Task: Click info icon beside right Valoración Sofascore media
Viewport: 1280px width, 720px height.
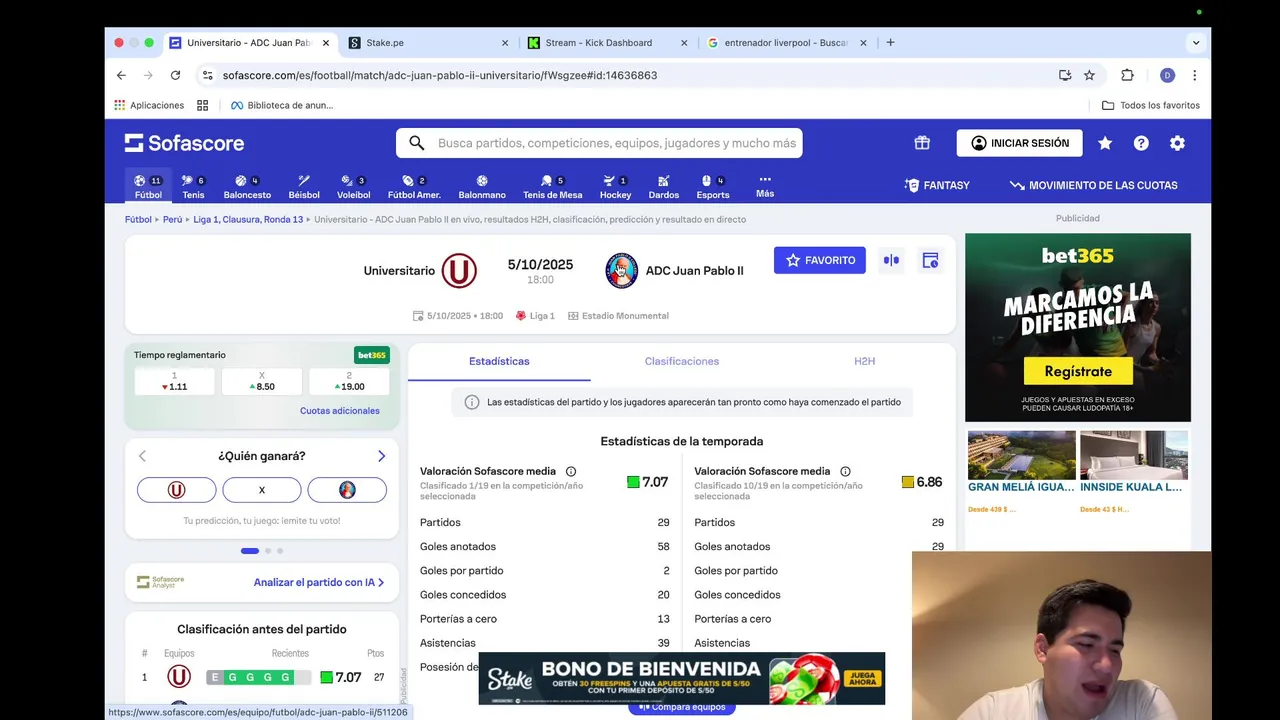Action: (x=845, y=472)
